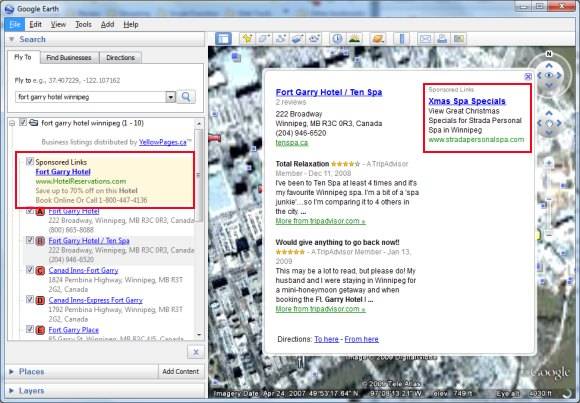Click the Add Polygon toolbar icon
Viewport: 580px width, 403px height.
click(x=264, y=38)
